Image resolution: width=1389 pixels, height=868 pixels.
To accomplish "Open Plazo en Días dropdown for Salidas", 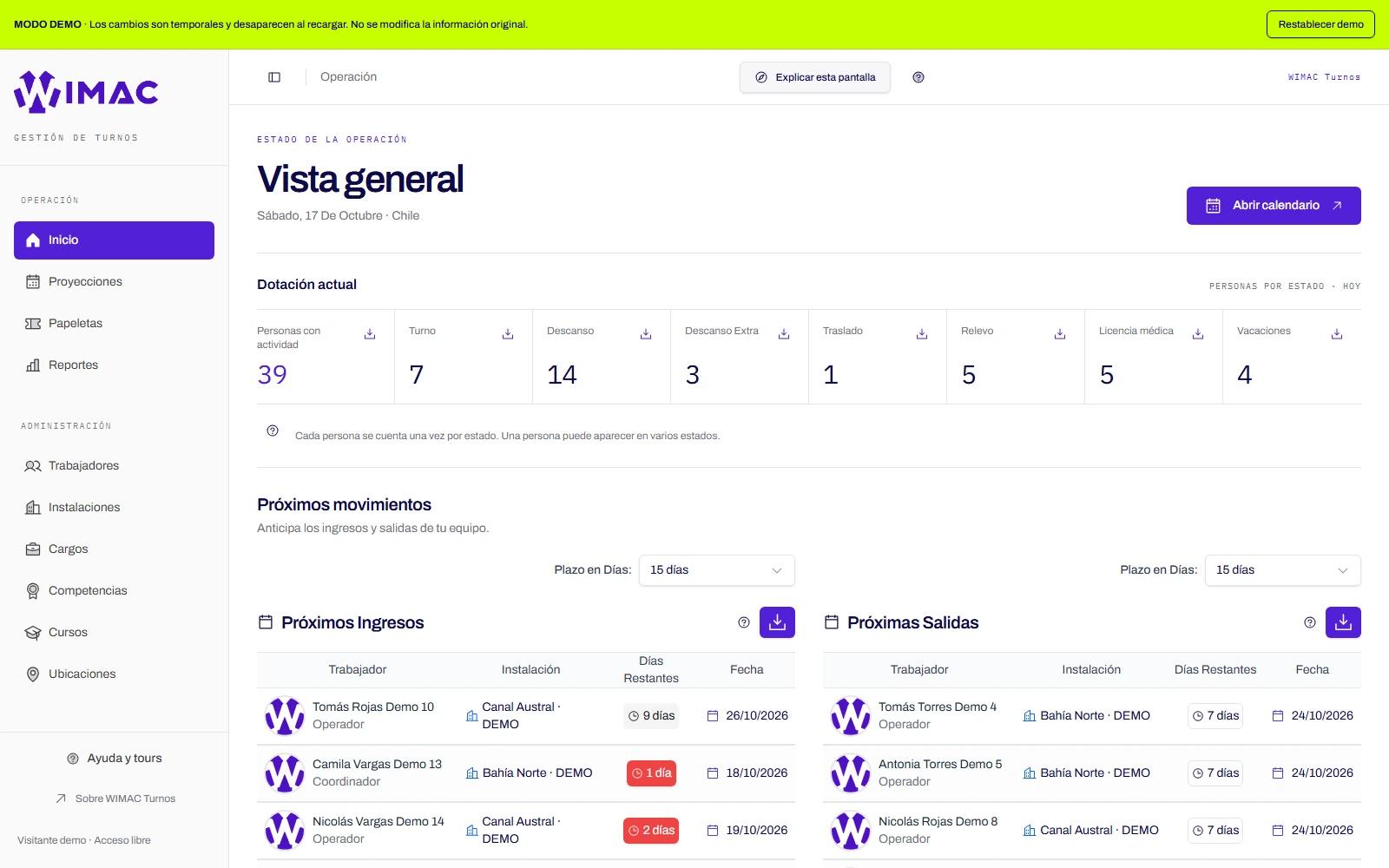I will [x=1283, y=570].
